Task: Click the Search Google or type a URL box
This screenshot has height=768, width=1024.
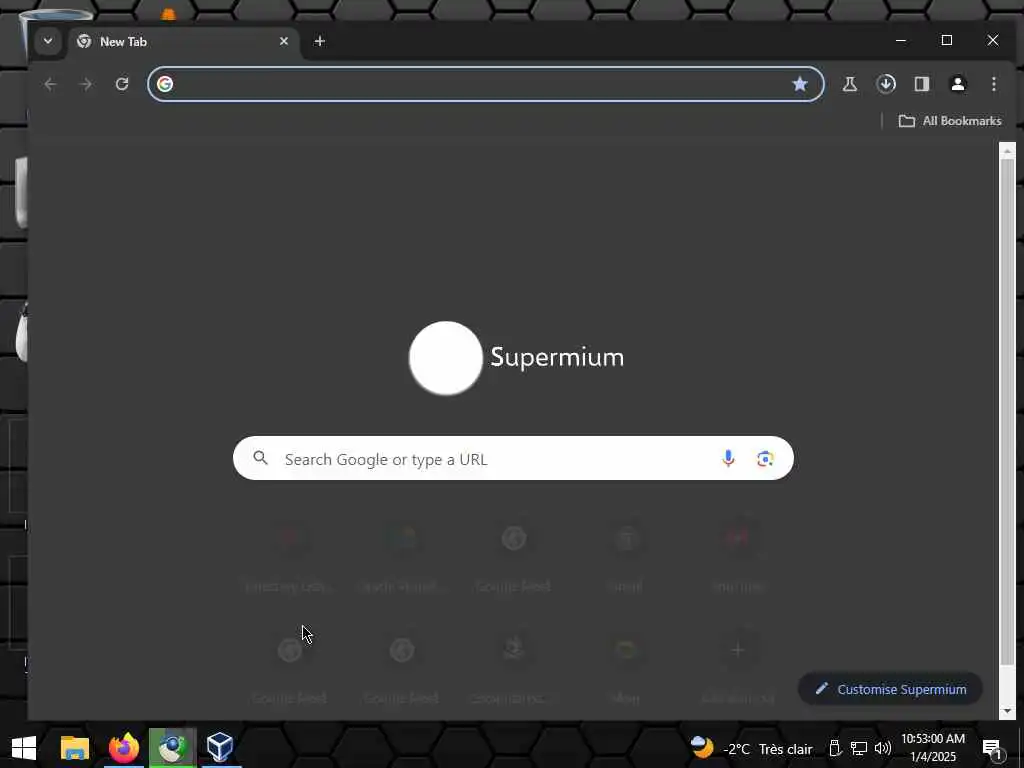Action: (513, 458)
